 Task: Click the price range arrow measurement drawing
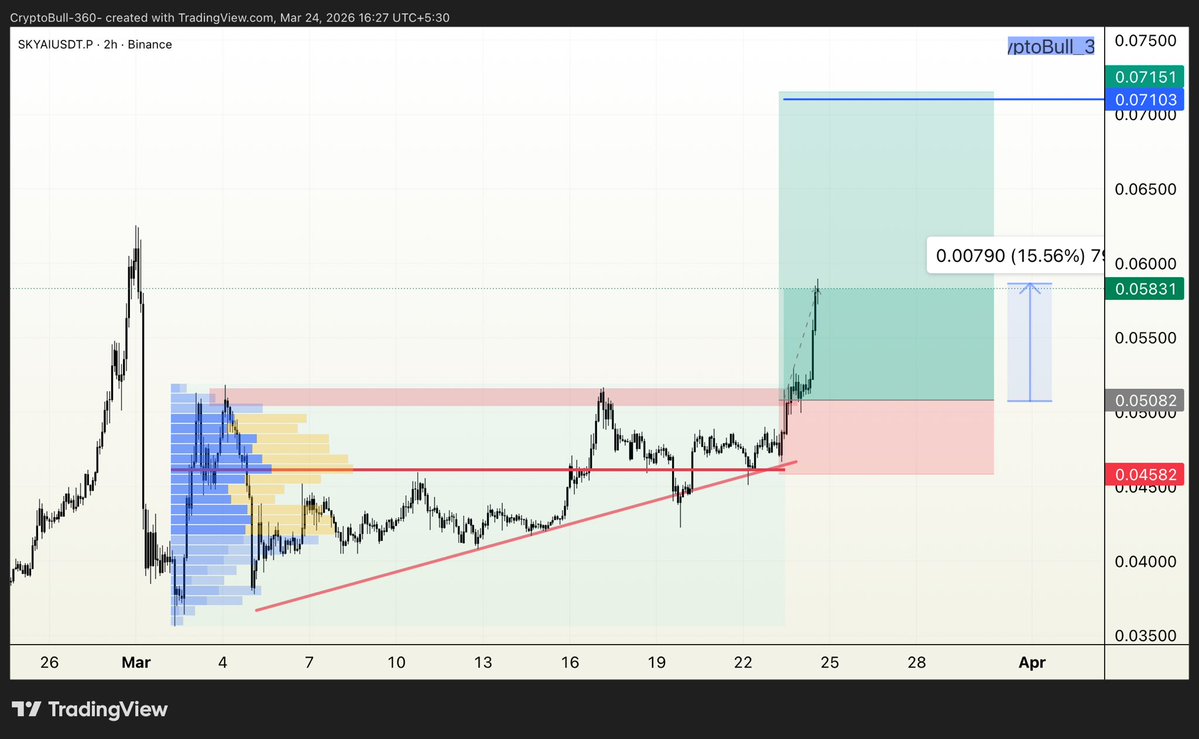click(1030, 340)
